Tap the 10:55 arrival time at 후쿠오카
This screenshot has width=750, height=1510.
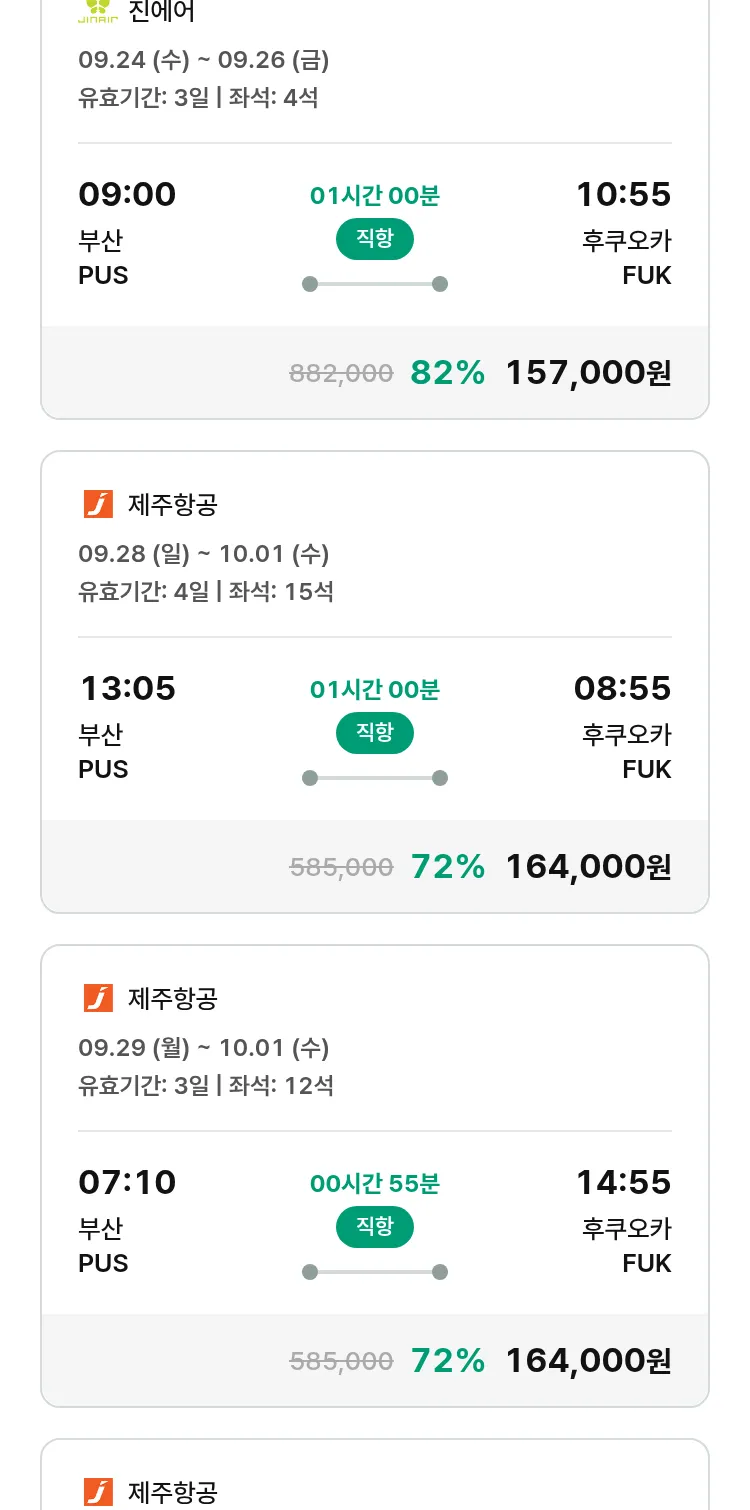coord(623,194)
